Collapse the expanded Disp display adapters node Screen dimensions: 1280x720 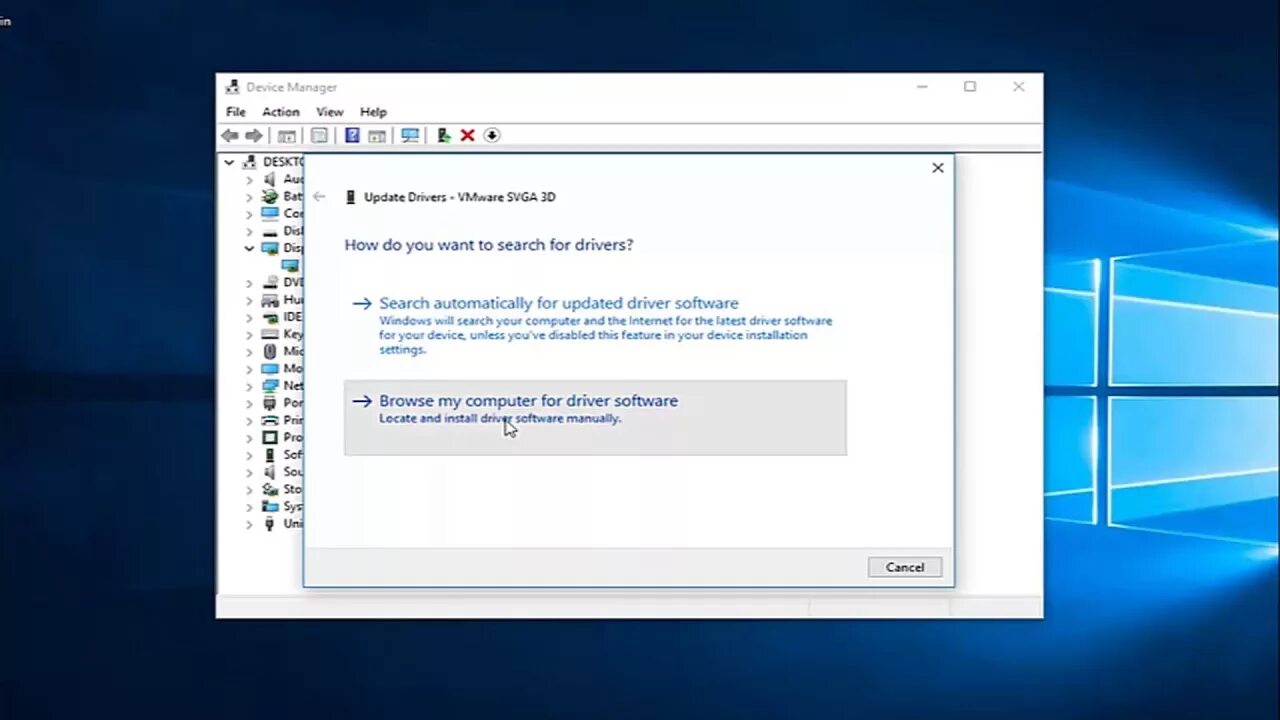[249, 248]
